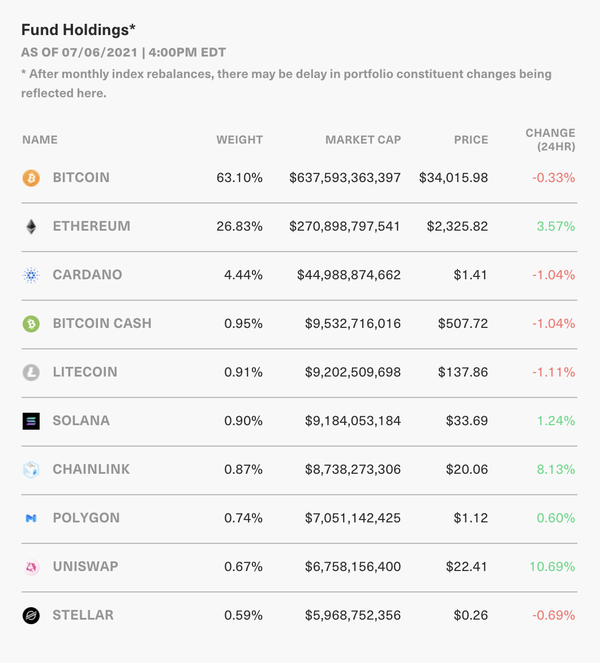
Task: Open the ETHEREUM name link
Action: (x=91, y=226)
